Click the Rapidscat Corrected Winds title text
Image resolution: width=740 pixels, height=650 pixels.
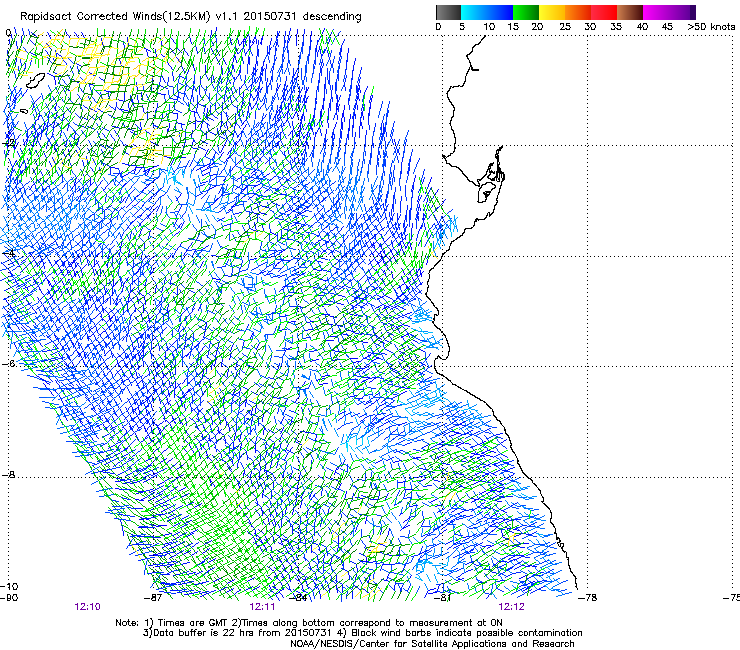[191, 16]
